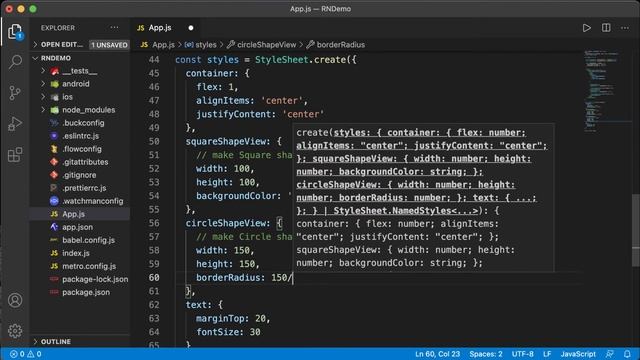Select App.js in the file tree

73,214
